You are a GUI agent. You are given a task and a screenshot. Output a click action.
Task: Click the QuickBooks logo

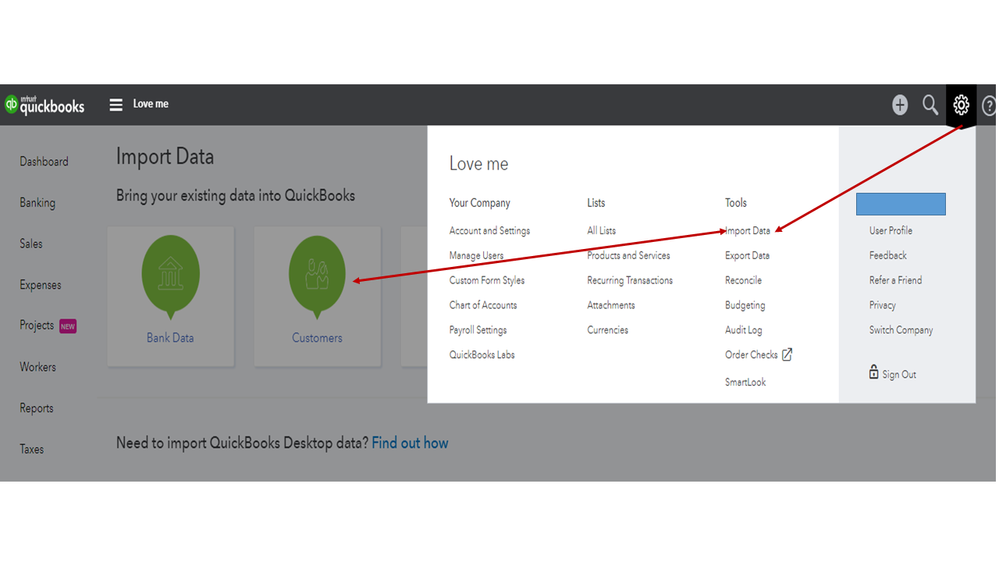[45, 104]
